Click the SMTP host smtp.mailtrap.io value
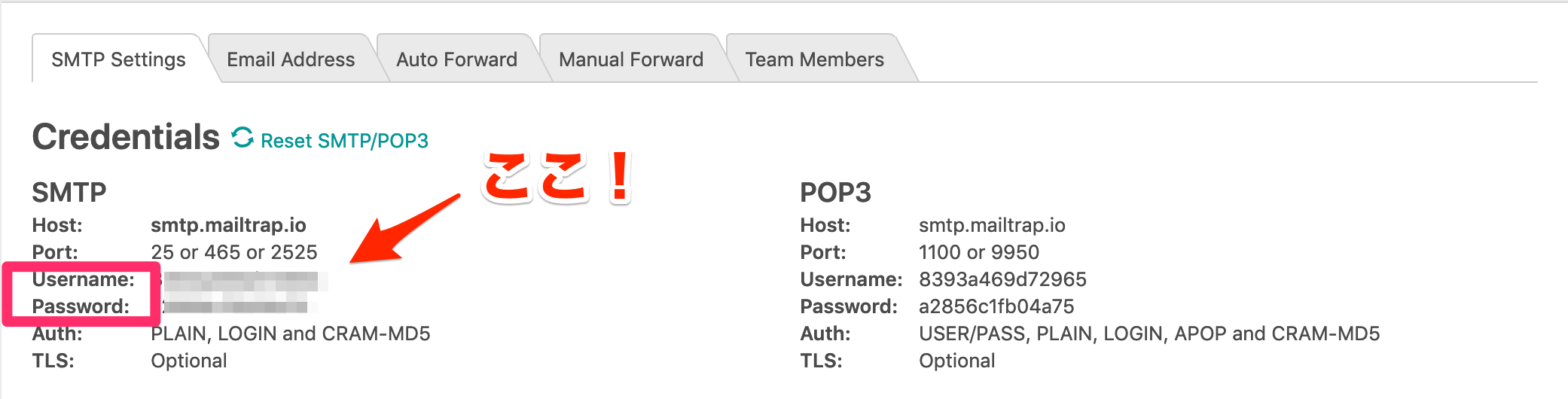 228,225
